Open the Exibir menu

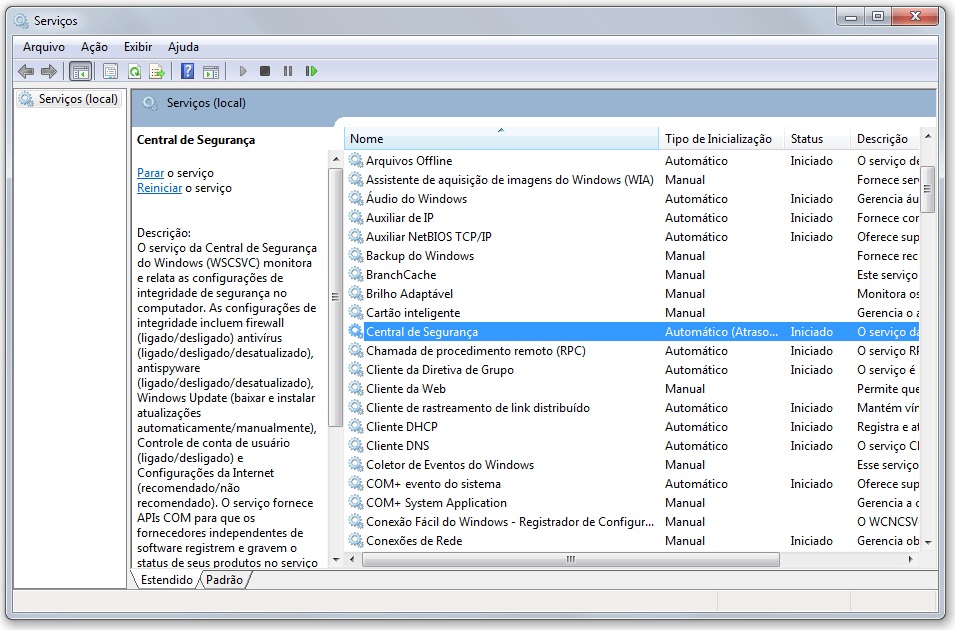138,47
